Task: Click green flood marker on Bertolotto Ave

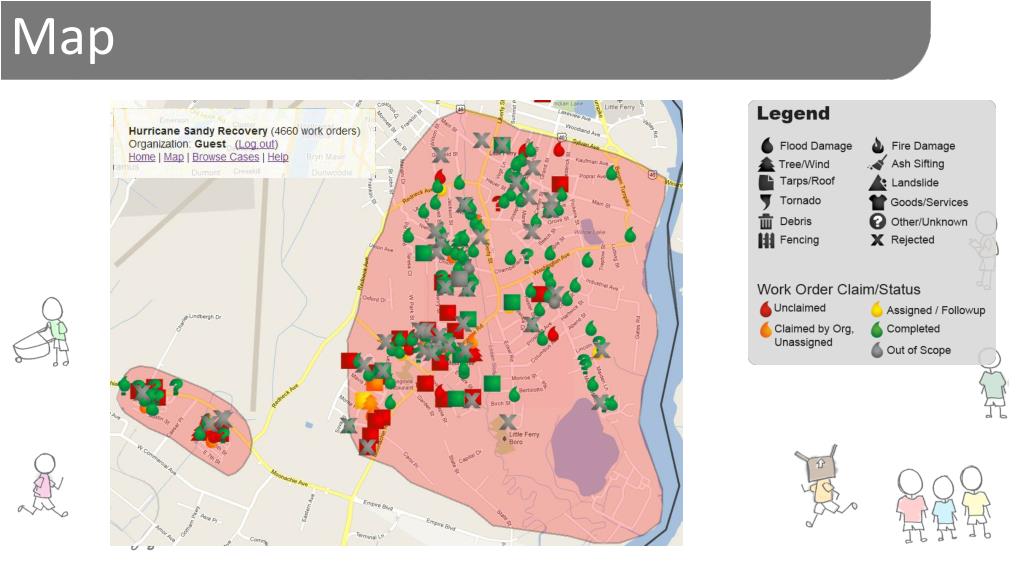Action: point(515,394)
